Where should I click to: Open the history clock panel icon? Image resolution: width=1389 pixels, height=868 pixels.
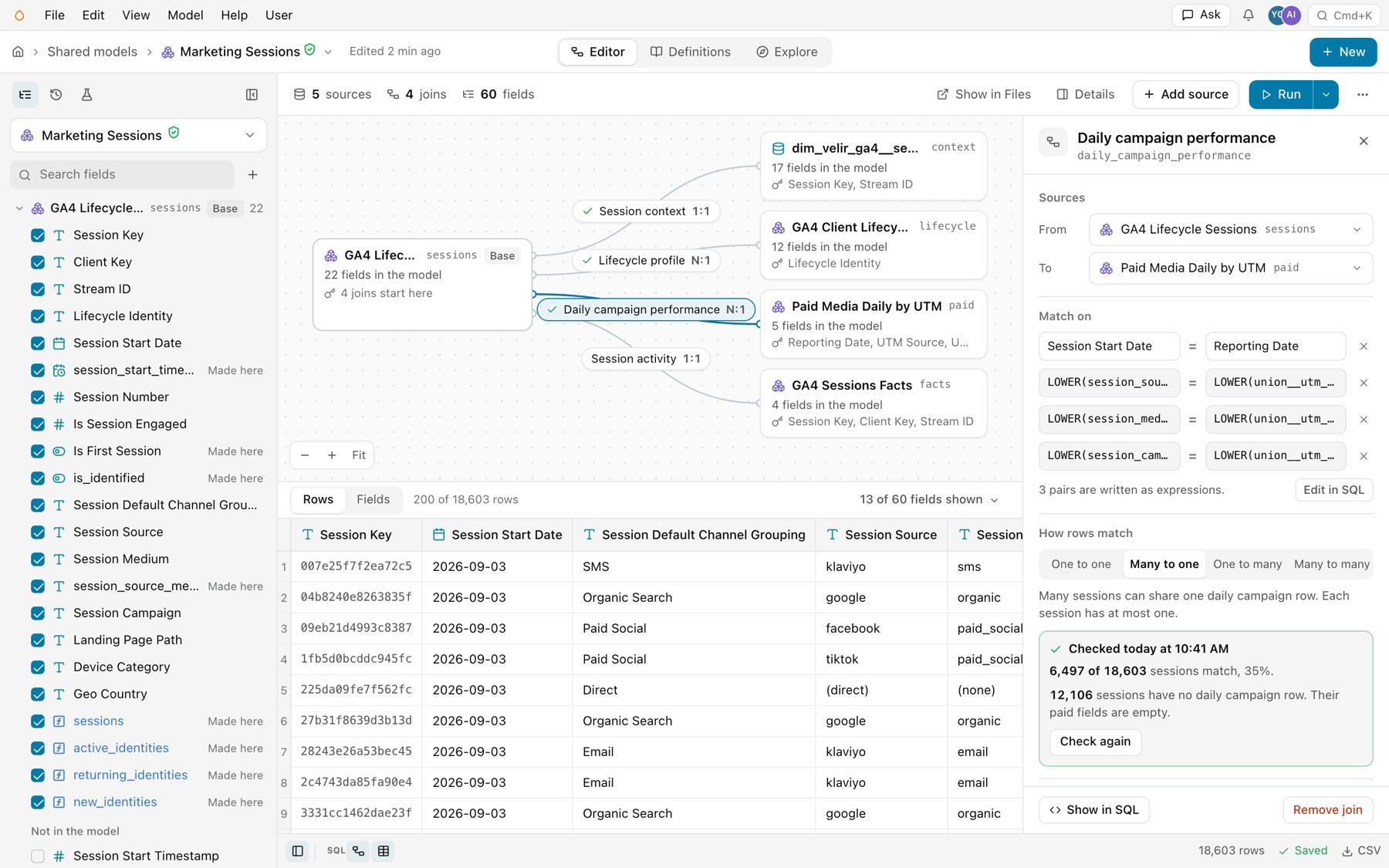(56, 94)
